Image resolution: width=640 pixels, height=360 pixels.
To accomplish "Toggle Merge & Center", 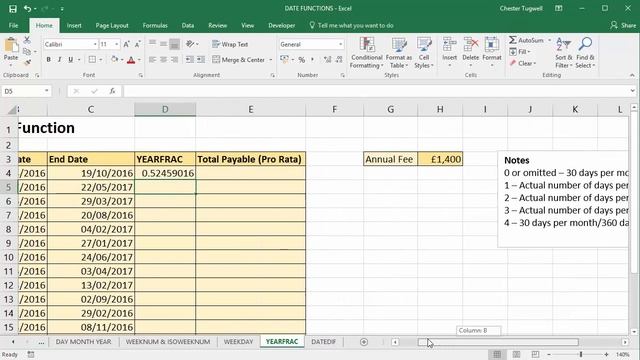I will point(239,60).
